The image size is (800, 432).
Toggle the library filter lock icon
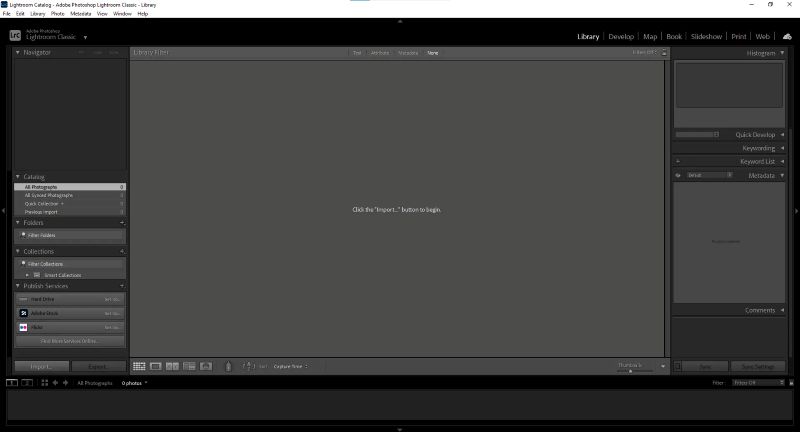click(664, 52)
